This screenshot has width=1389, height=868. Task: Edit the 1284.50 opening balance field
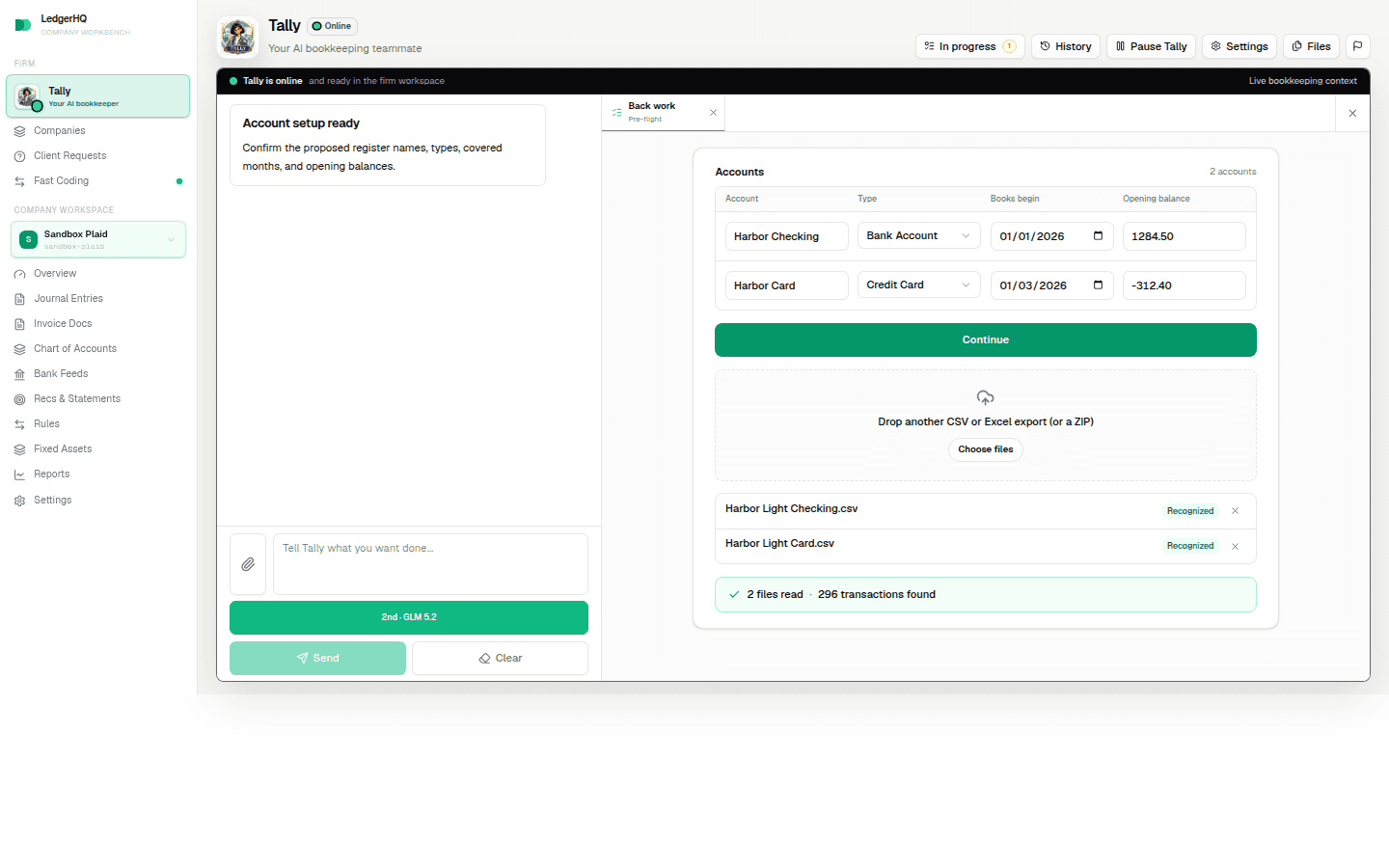(x=1184, y=236)
